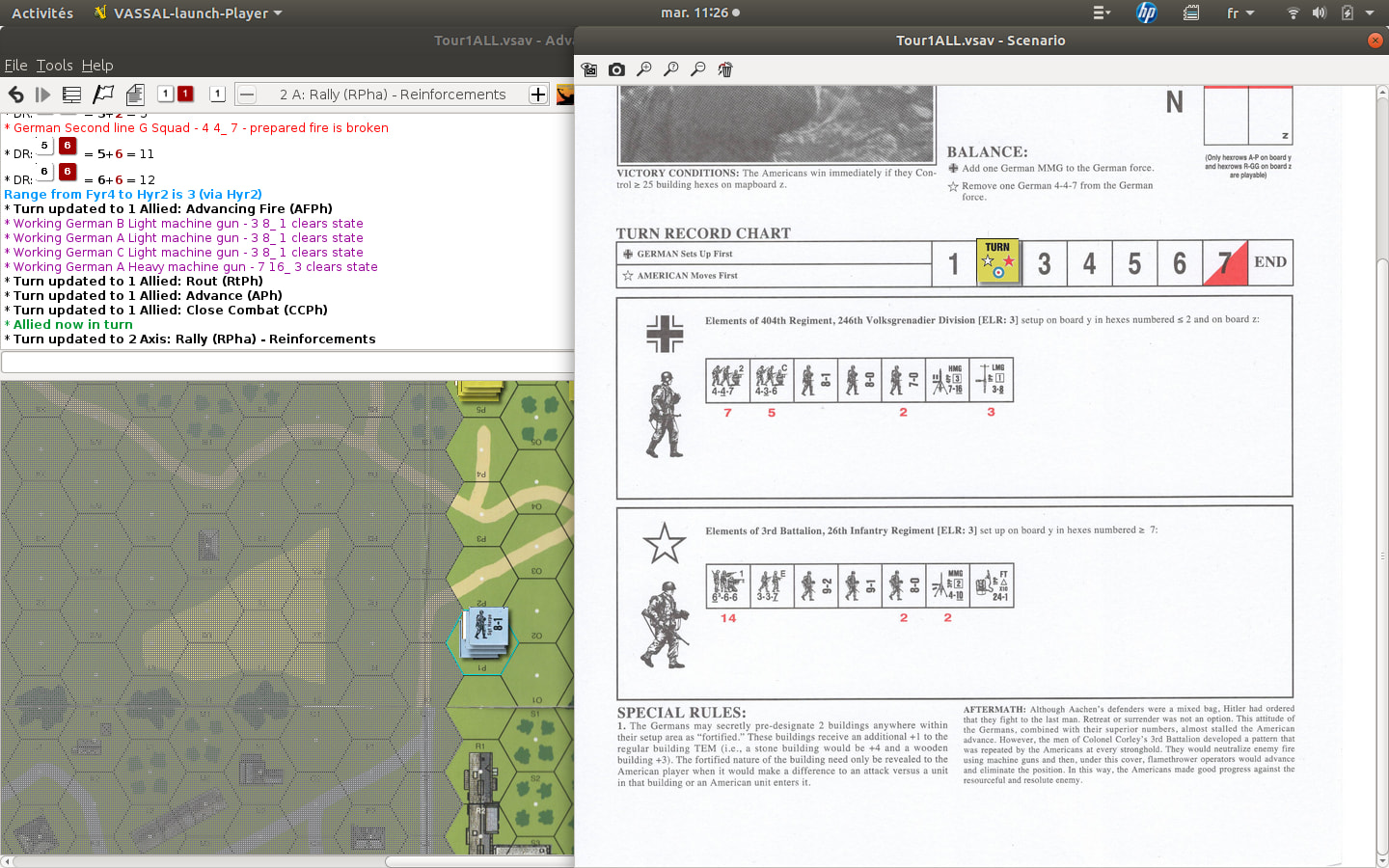The width and height of the screenshot is (1389, 868).
Task: Expand the fr keyboard language dropdown
Action: (1240, 13)
